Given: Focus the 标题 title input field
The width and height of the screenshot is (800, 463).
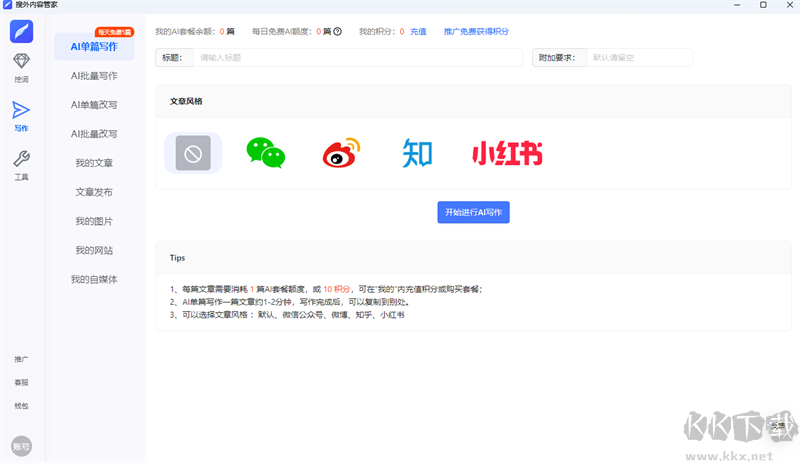Looking at the screenshot, I should pyautogui.click(x=357, y=58).
